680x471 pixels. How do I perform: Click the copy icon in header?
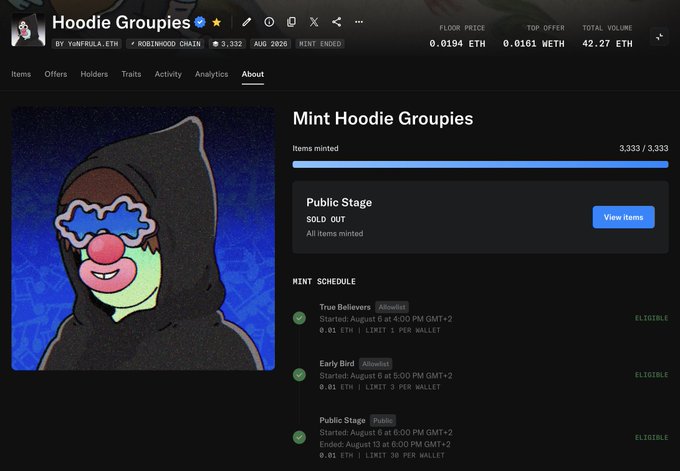291,22
